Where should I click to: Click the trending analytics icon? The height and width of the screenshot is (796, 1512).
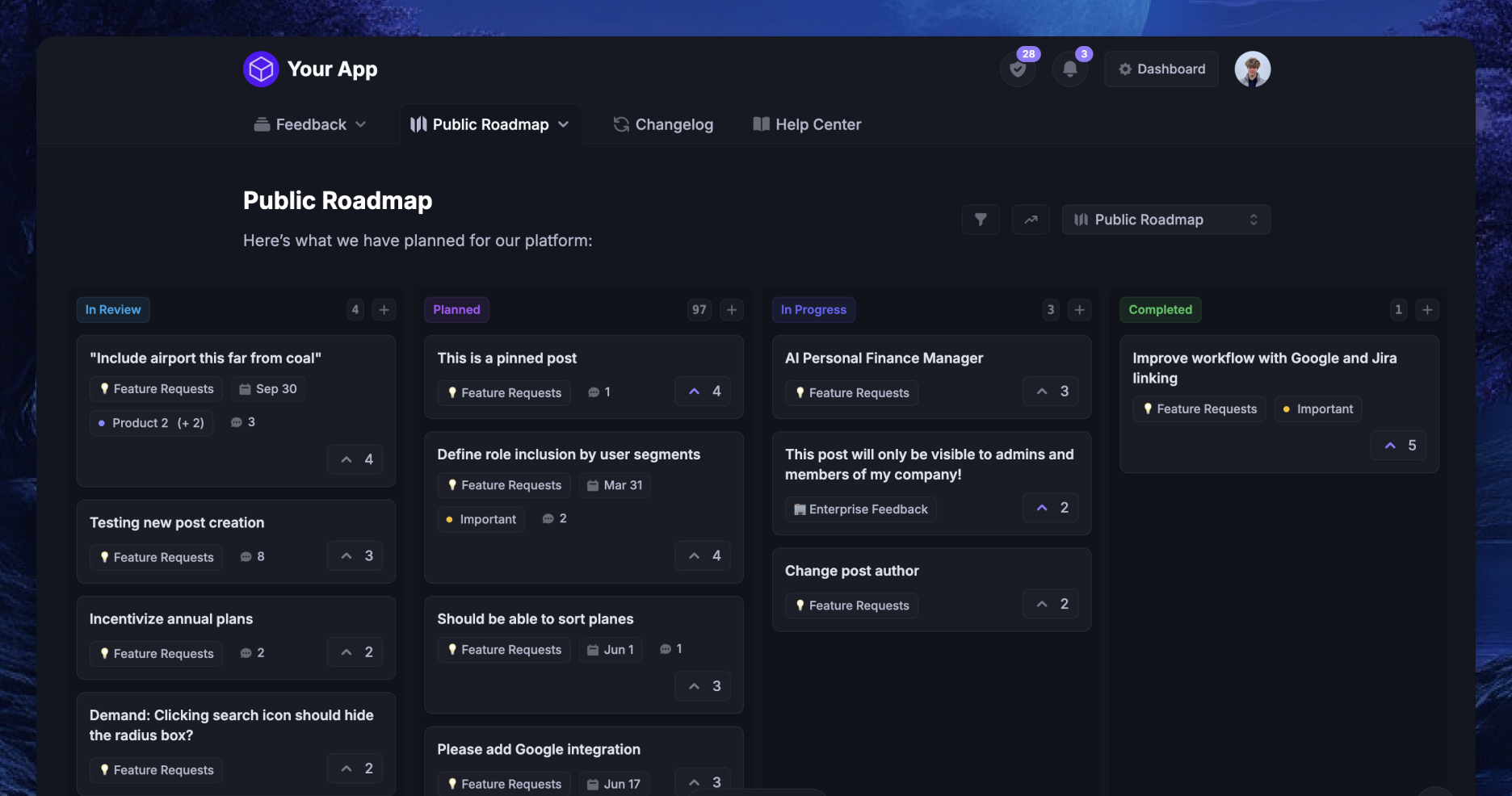1030,219
